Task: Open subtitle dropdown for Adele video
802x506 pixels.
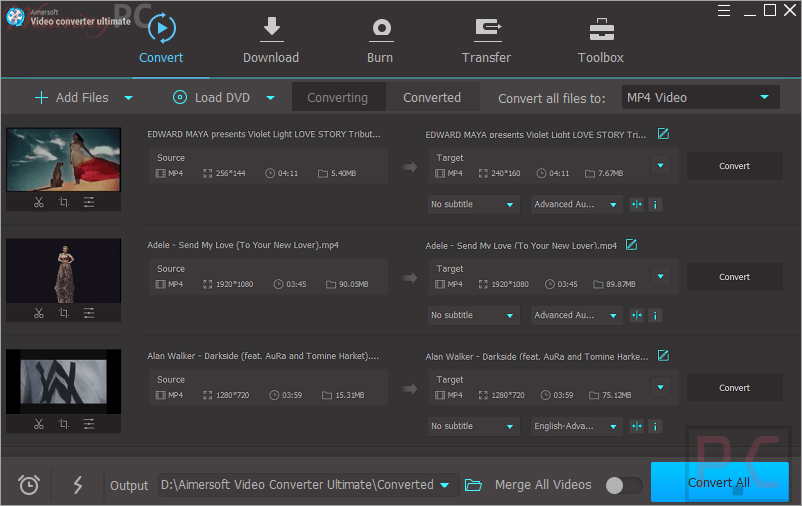Action: pos(473,315)
